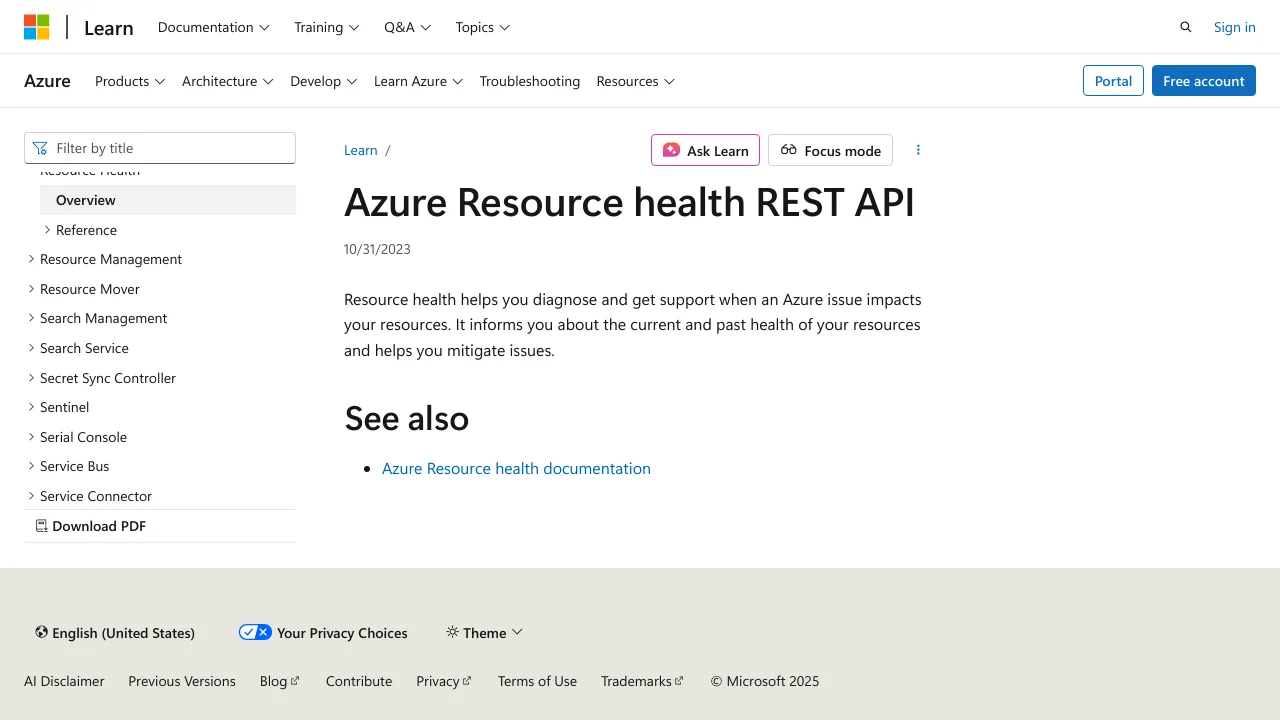This screenshot has width=1280, height=720.
Task: Open the Learn Azure dropdown
Action: click(418, 81)
